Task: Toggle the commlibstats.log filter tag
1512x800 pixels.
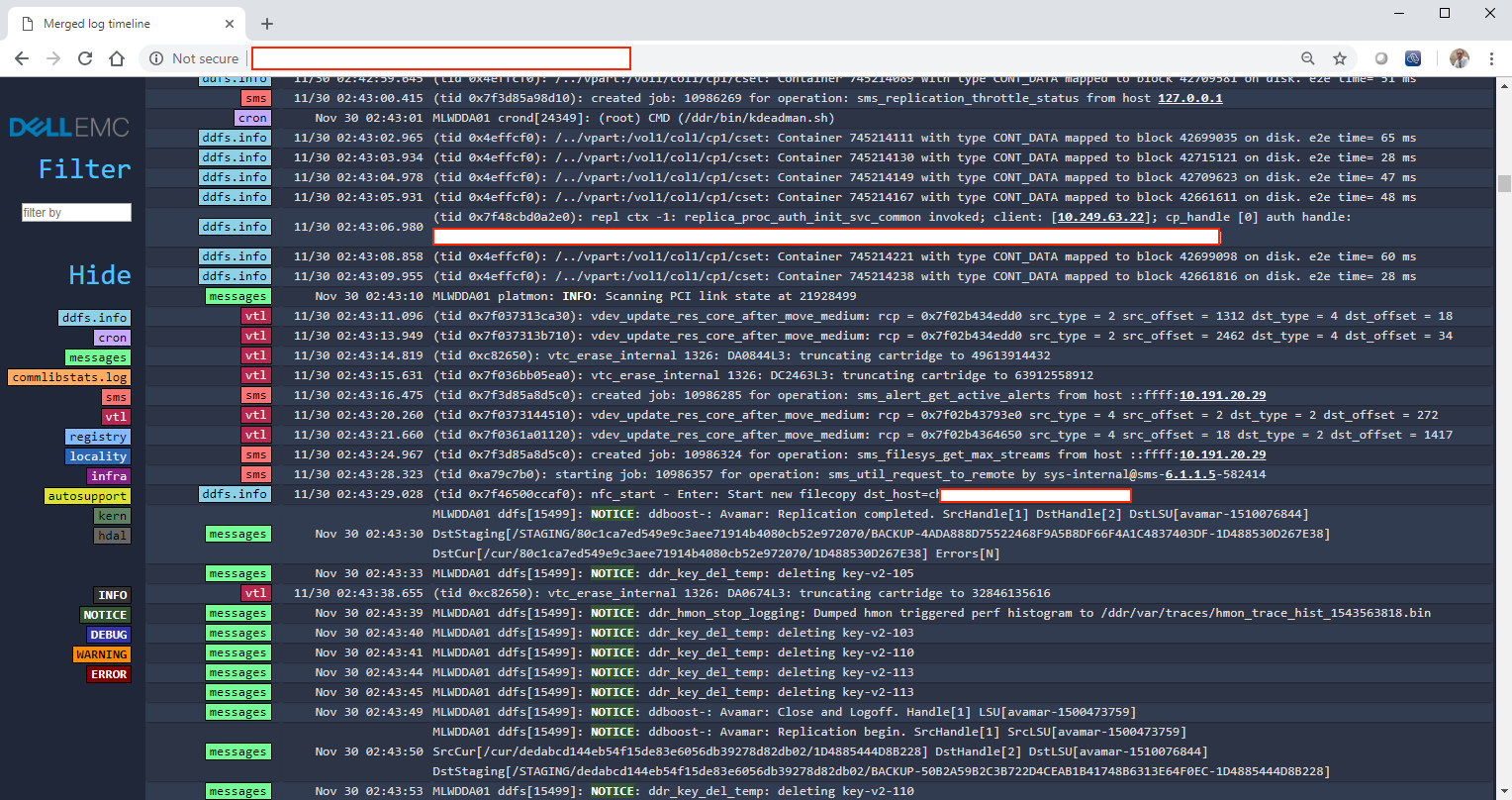Action: [x=69, y=377]
